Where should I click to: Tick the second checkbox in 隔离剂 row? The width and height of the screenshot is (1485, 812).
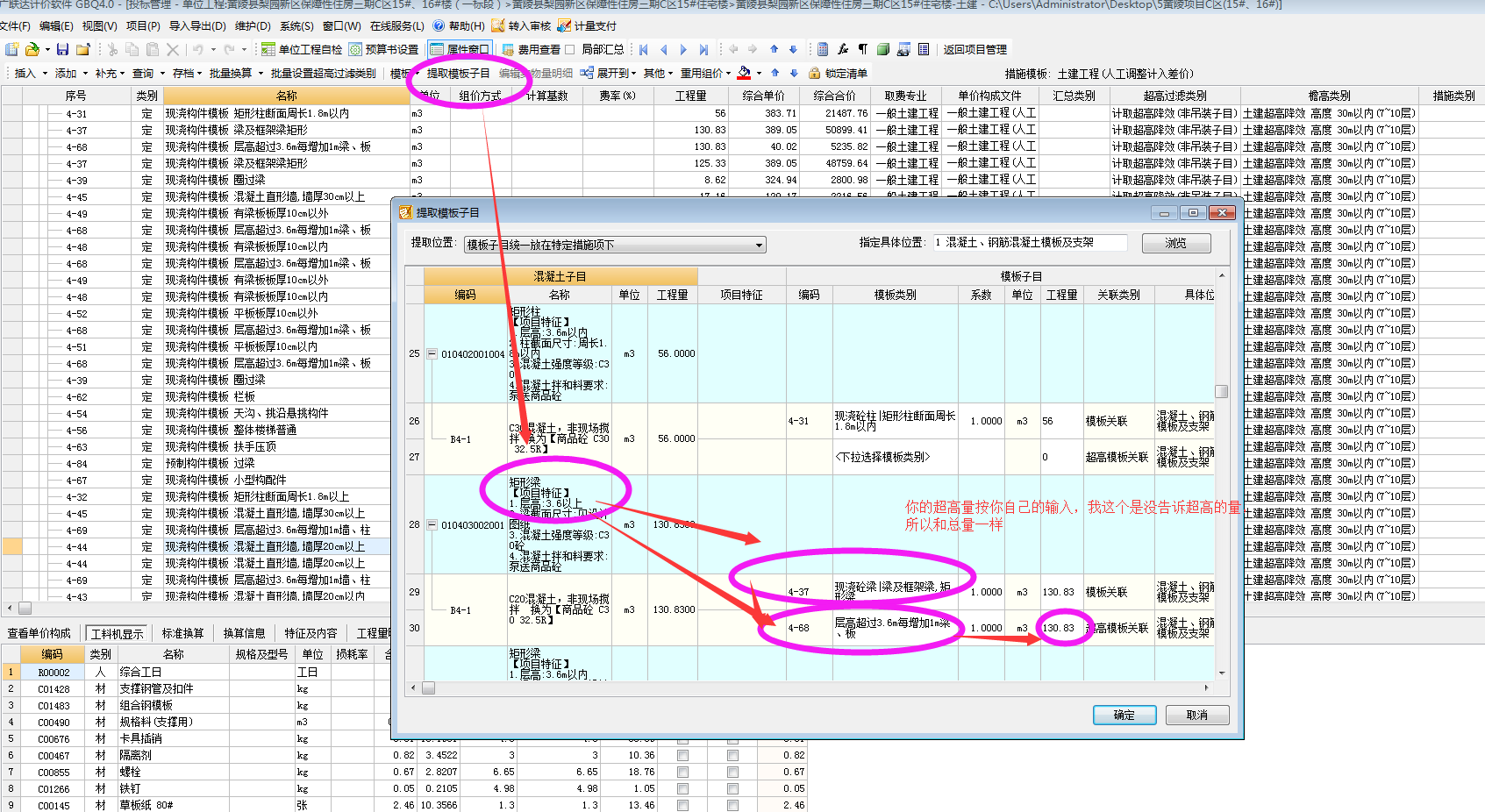pos(732,755)
